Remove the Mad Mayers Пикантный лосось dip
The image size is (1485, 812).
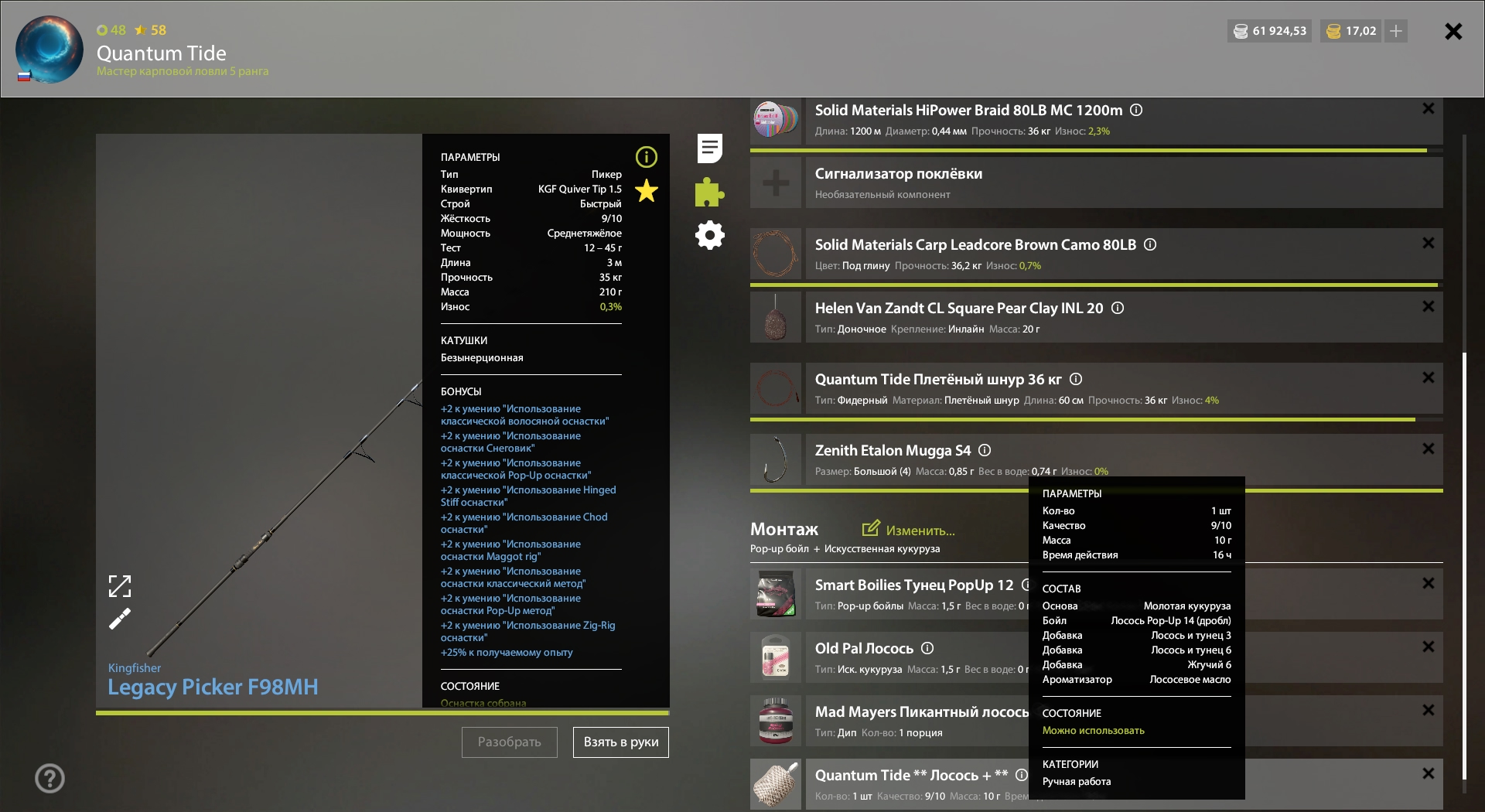tap(1429, 710)
